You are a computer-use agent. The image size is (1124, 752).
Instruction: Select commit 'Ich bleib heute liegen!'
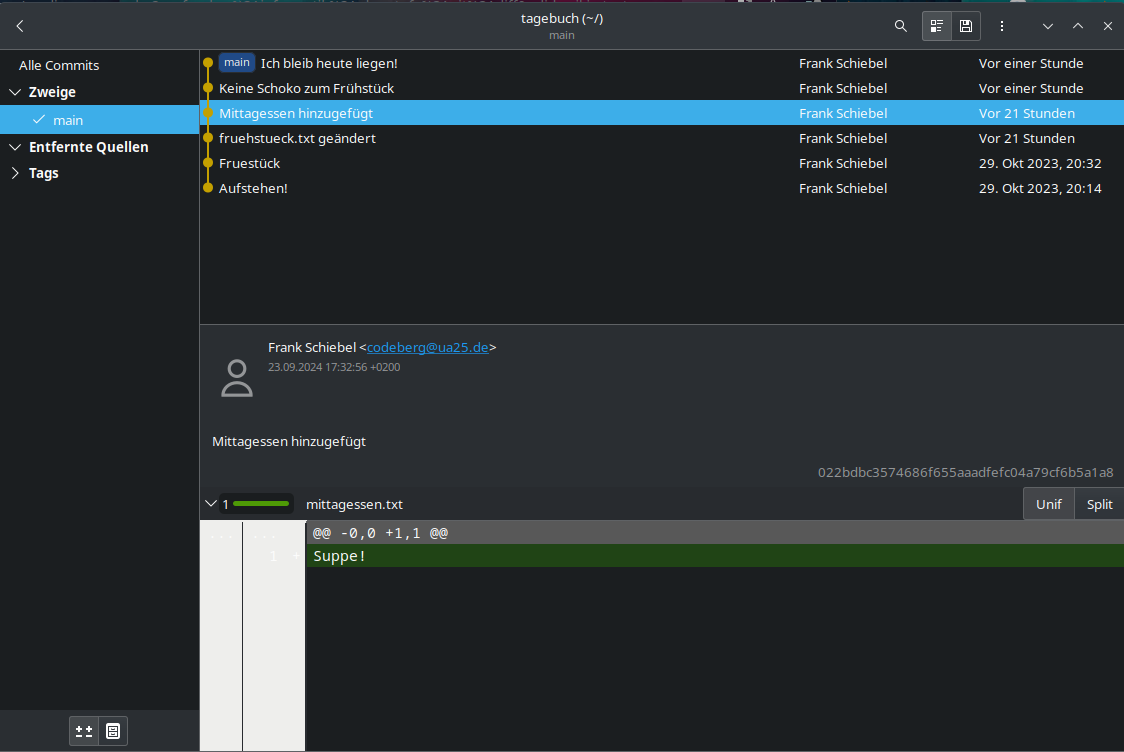coord(661,63)
